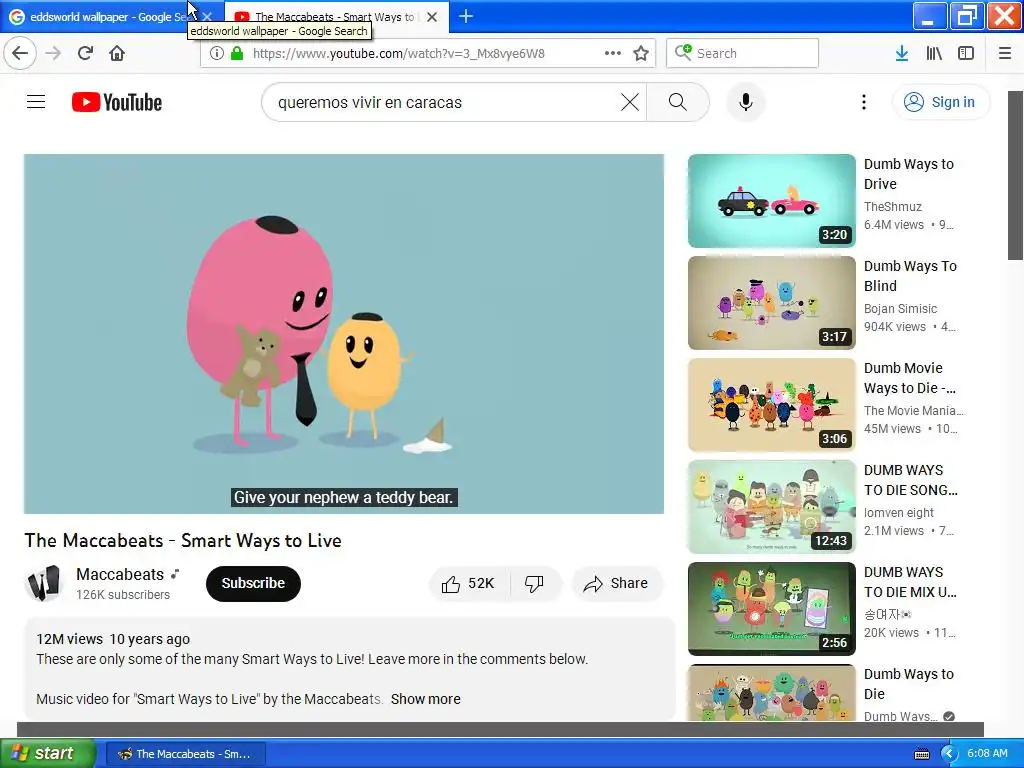Screen dimensions: 1024x768
Task: Share the video with Share button
Action: [617, 584]
